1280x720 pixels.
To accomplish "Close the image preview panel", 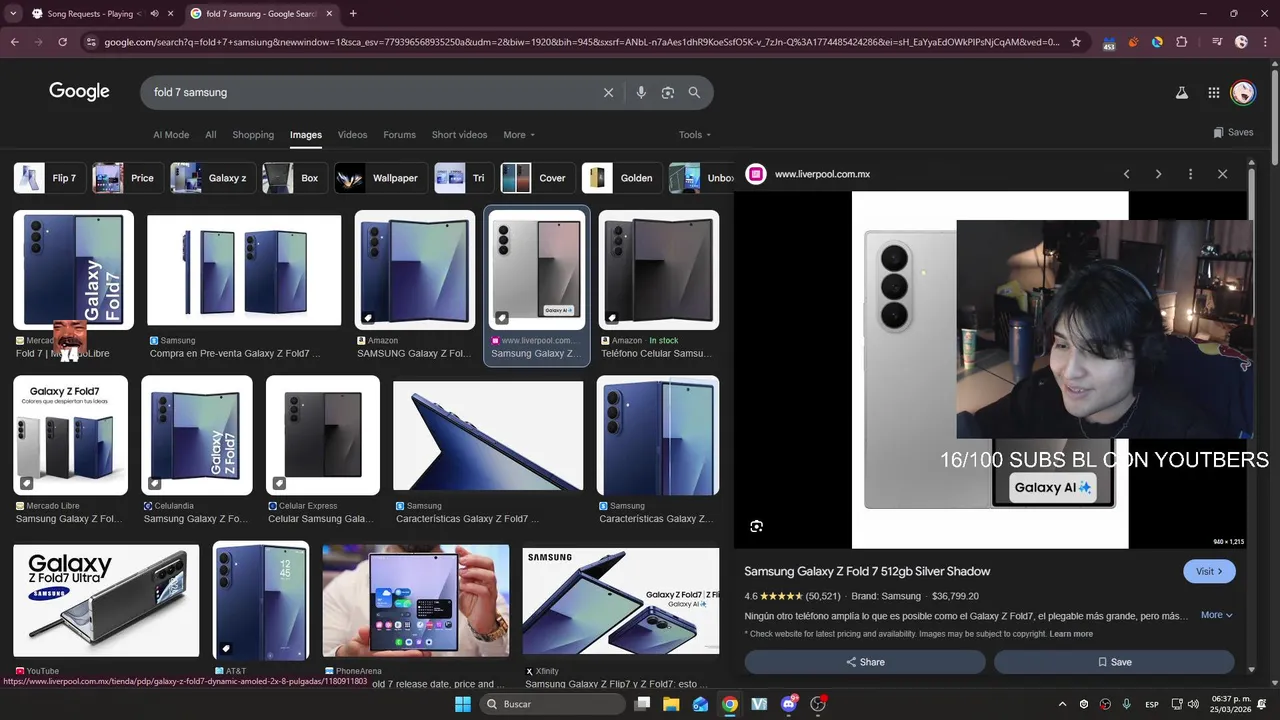I will tap(1222, 174).
